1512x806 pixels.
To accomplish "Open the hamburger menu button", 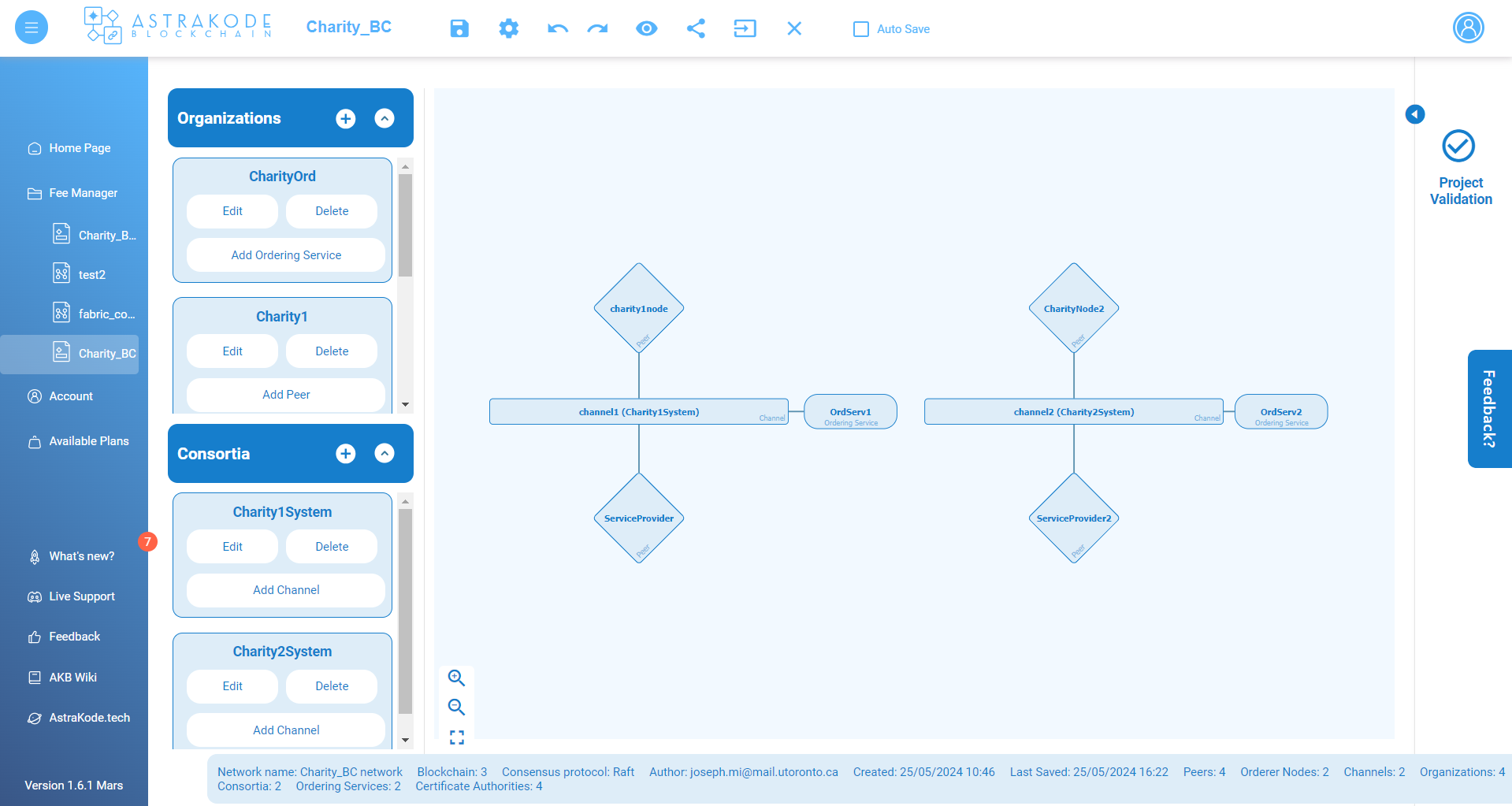I will pyautogui.click(x=32, y=28).
